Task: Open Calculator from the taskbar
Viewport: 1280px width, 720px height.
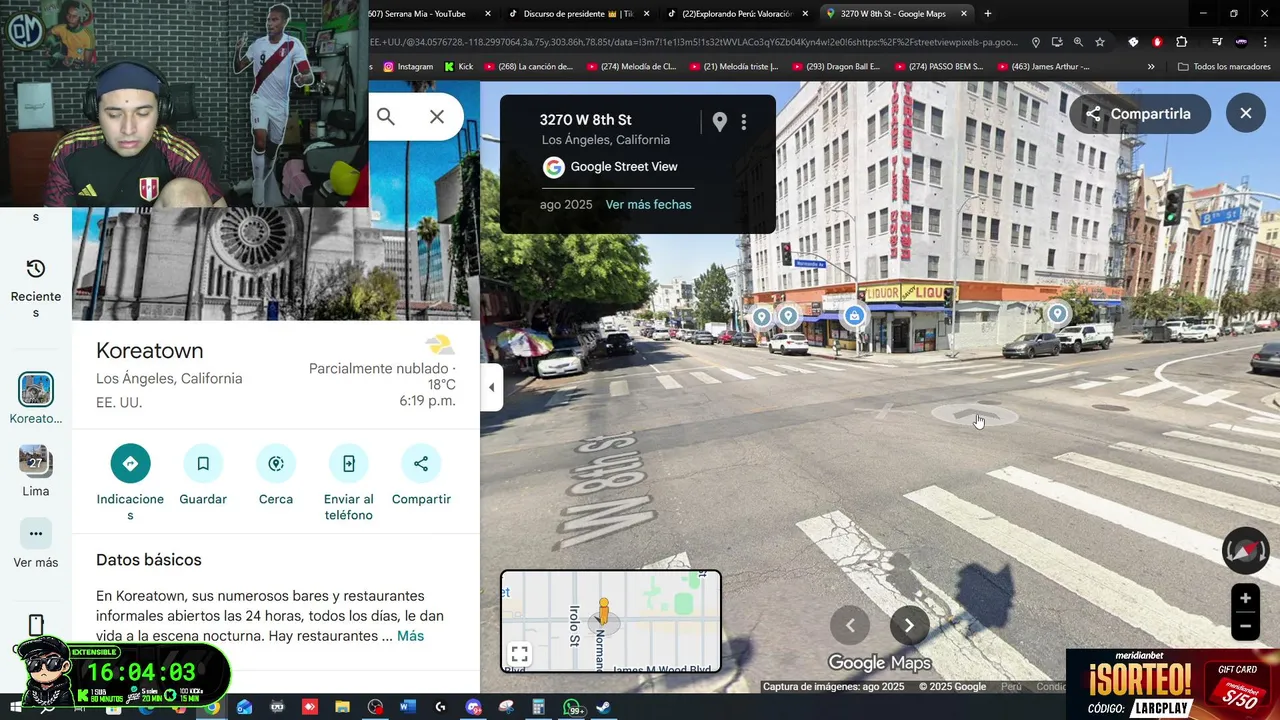Action: pos(538,707)
